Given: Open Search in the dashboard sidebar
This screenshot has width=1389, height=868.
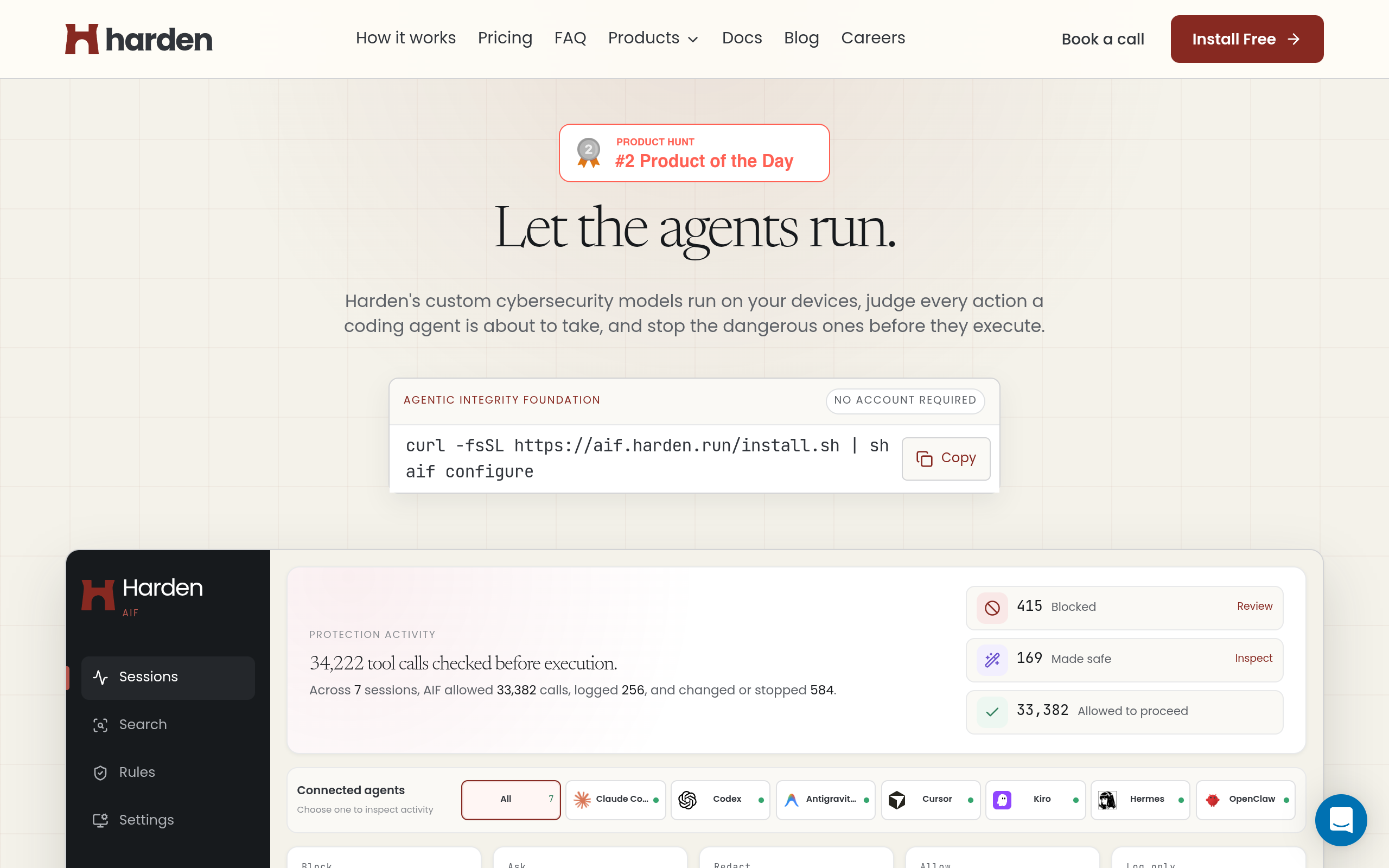Looking at the screenshot, I should click(x=168, y=725).
